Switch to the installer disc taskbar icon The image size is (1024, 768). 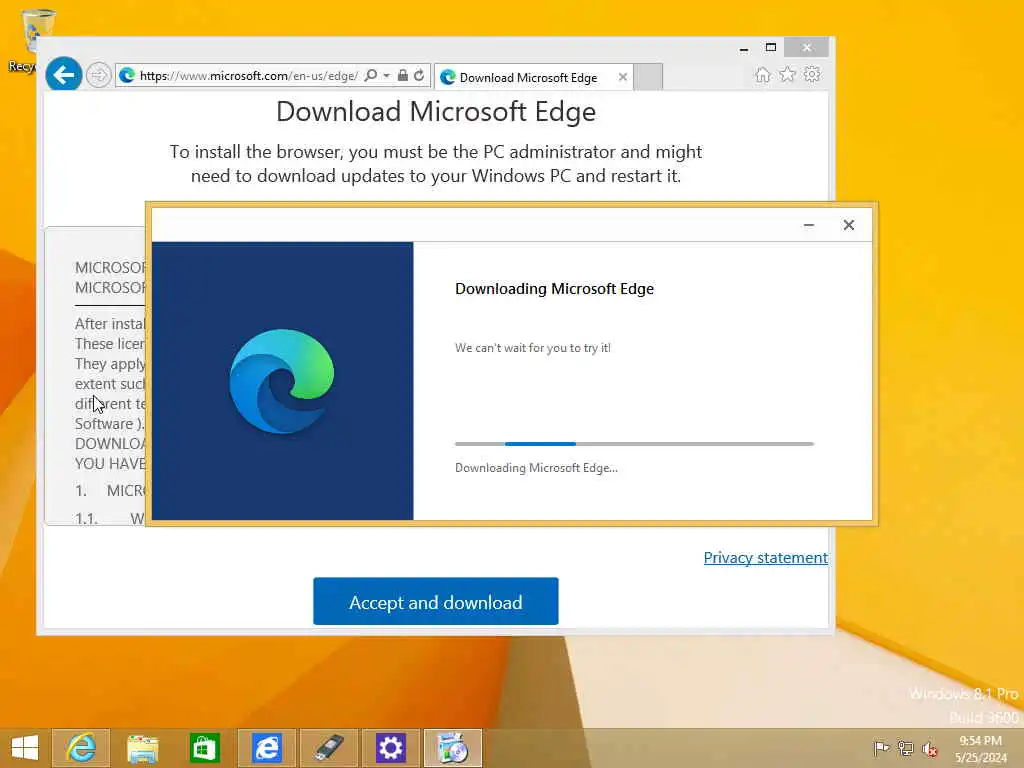[x=453, y=748]
